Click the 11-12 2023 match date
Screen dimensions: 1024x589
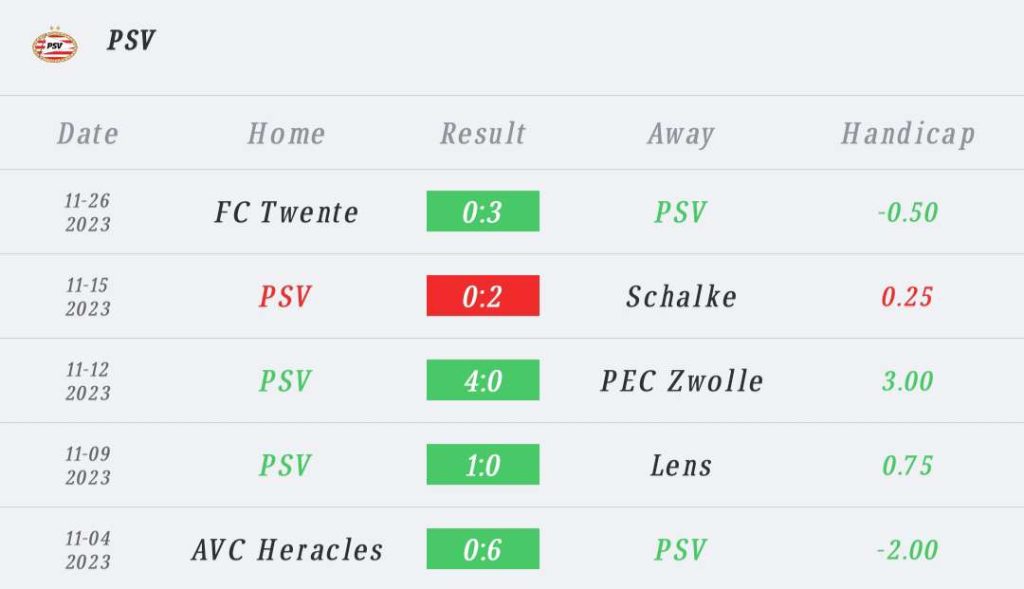tap(88, 381)
